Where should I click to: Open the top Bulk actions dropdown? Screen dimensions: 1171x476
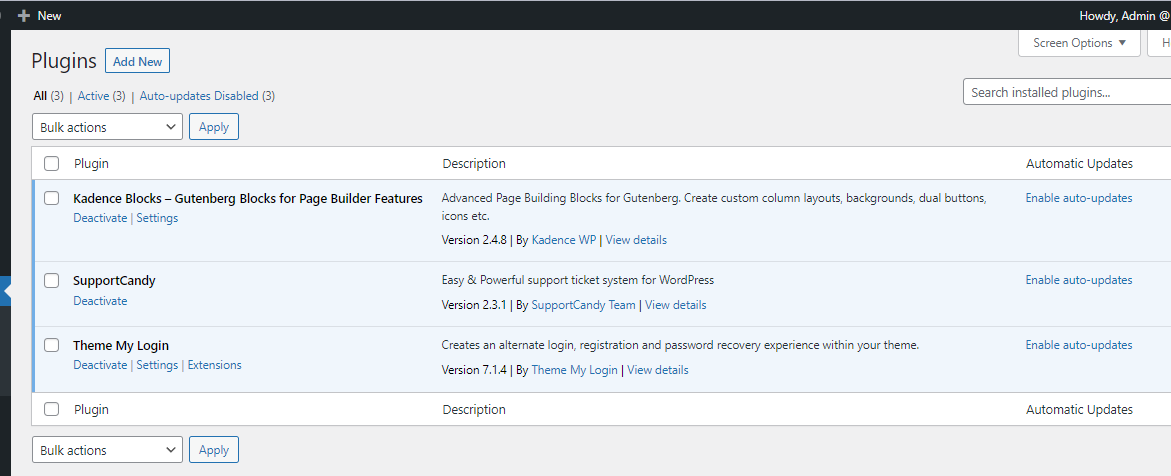[x=108, y=127]
